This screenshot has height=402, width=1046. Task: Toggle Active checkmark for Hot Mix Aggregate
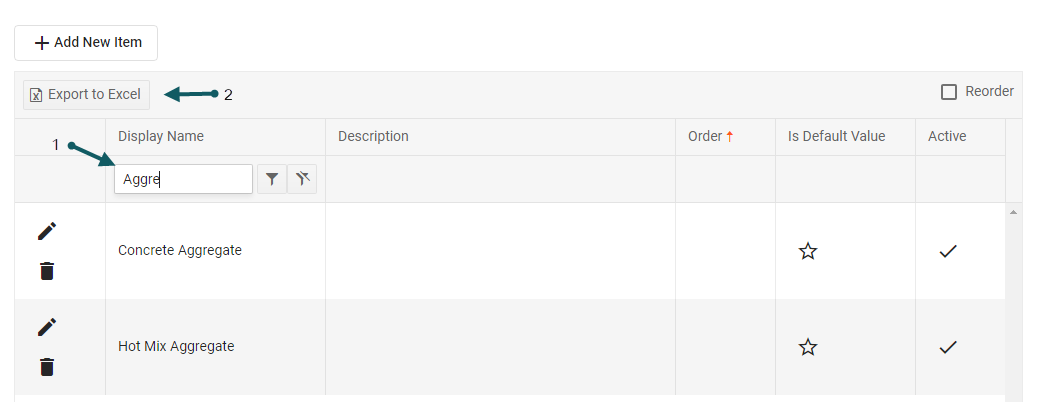pyautogui.click(x=948, y=347)
